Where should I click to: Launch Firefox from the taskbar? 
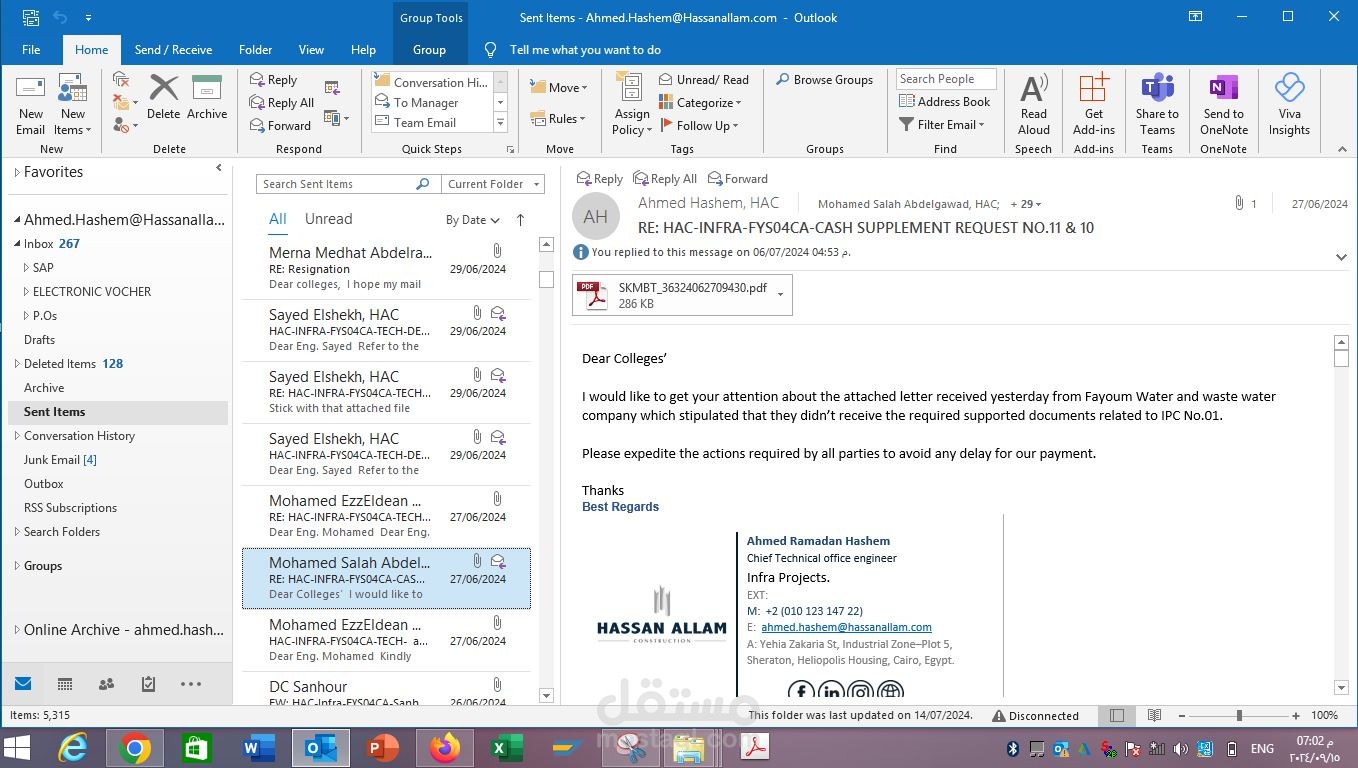(x=444, y=748)
